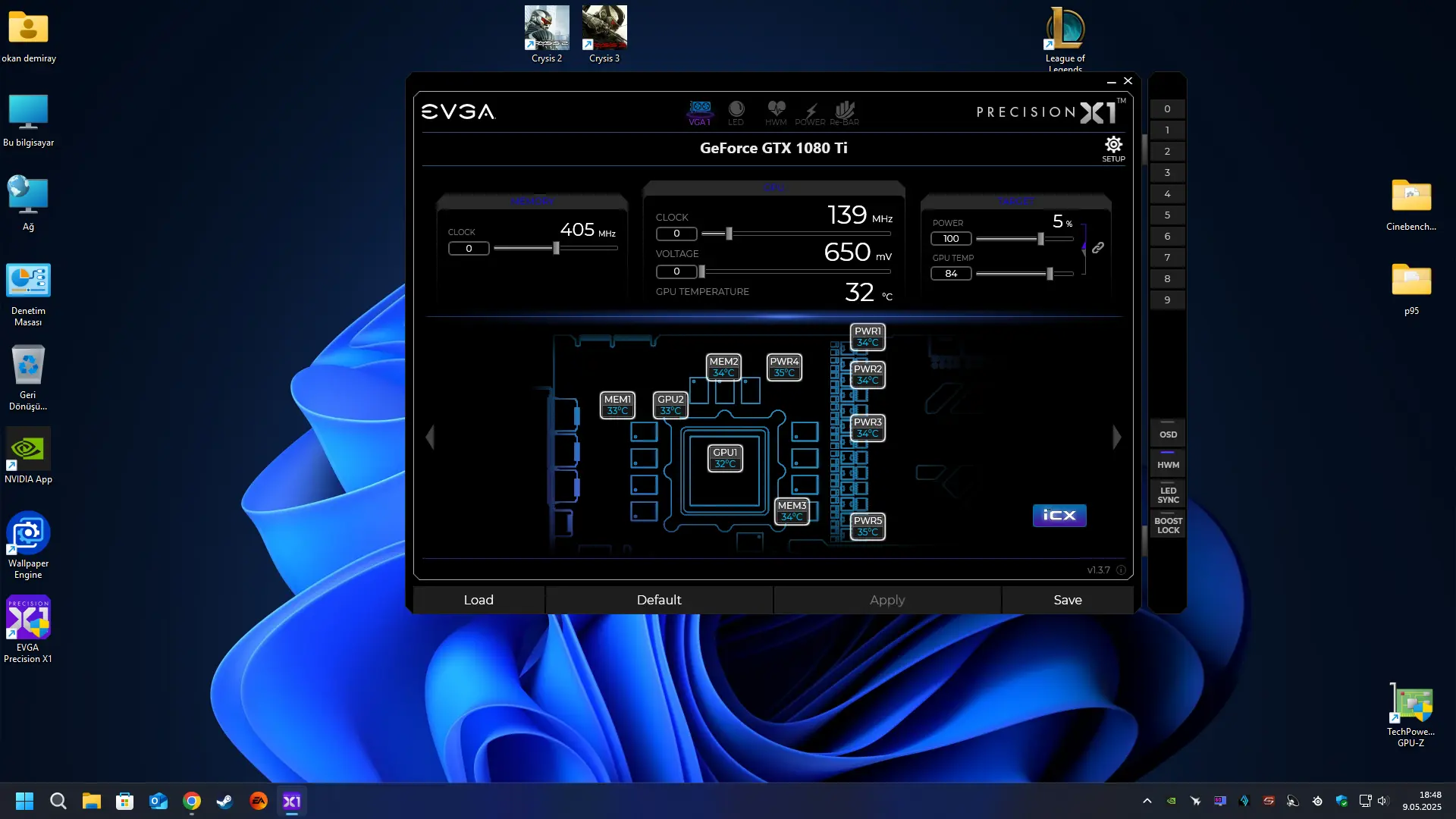Select profile slot 1
Viewport: 1456px width, 819px height.
point(1167,130)
